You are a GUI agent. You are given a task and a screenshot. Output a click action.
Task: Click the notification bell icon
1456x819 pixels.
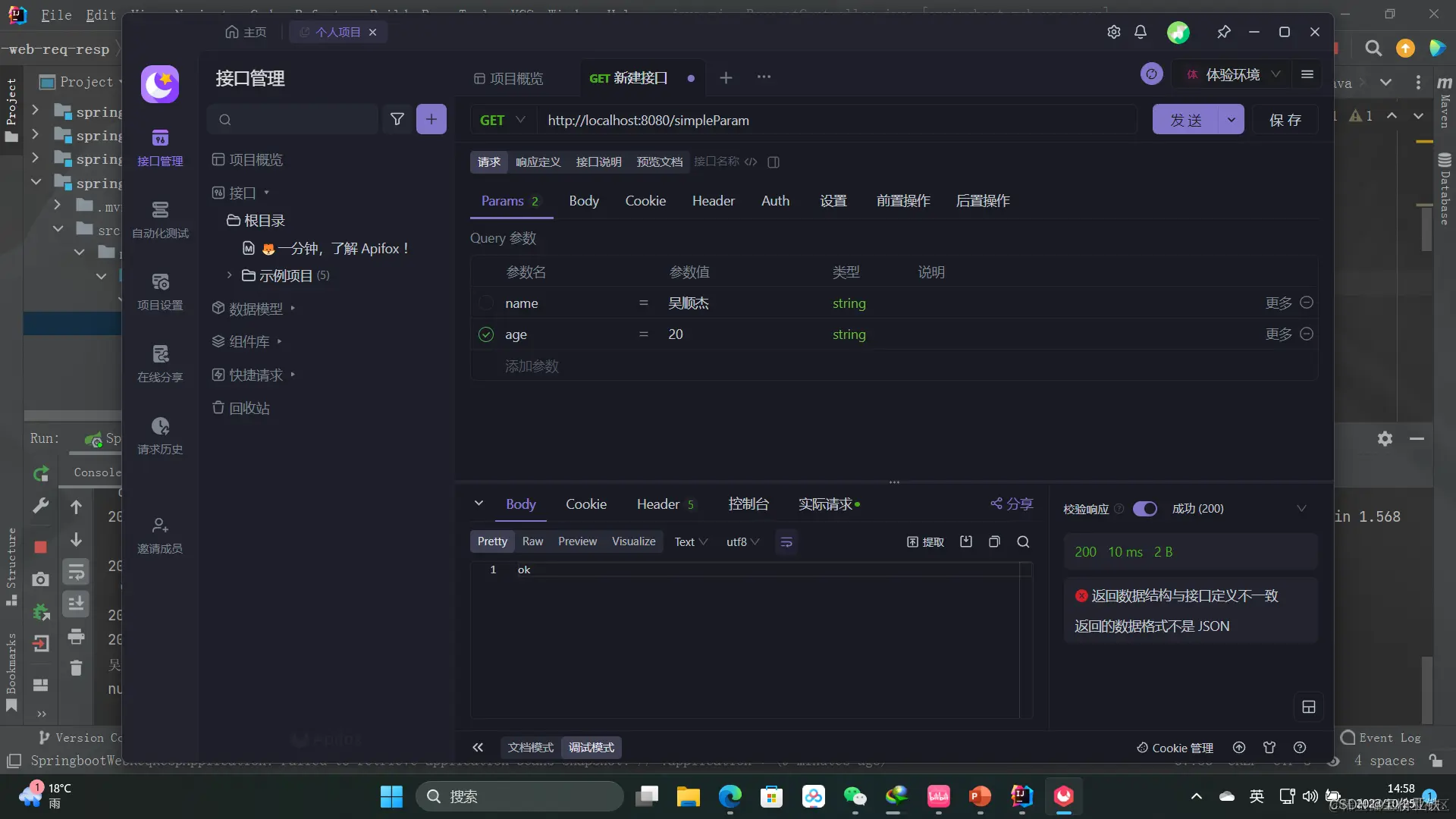pyautogui.click(x=1141, y=32)
